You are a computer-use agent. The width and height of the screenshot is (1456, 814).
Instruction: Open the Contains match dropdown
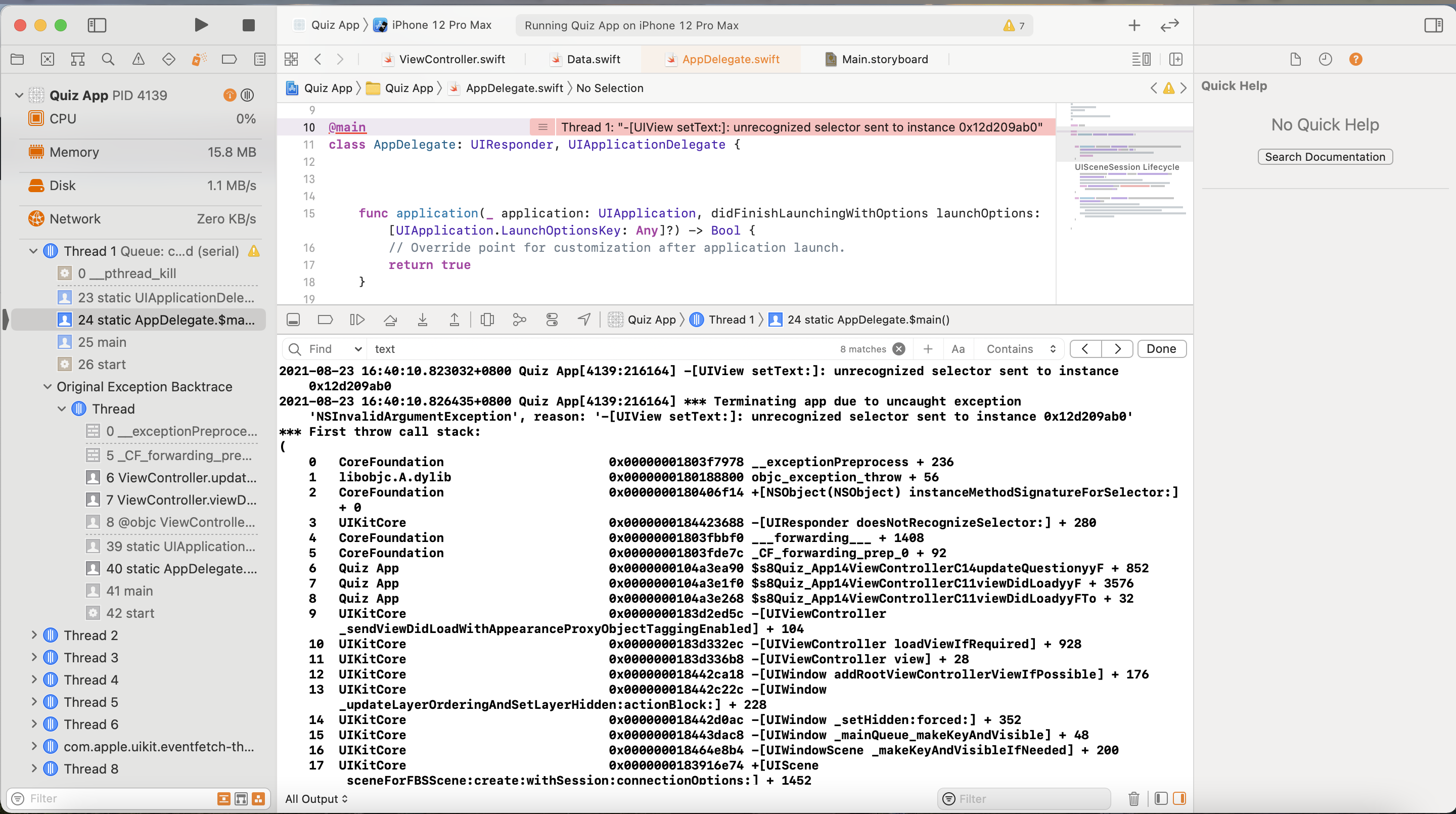[1021, 349]
